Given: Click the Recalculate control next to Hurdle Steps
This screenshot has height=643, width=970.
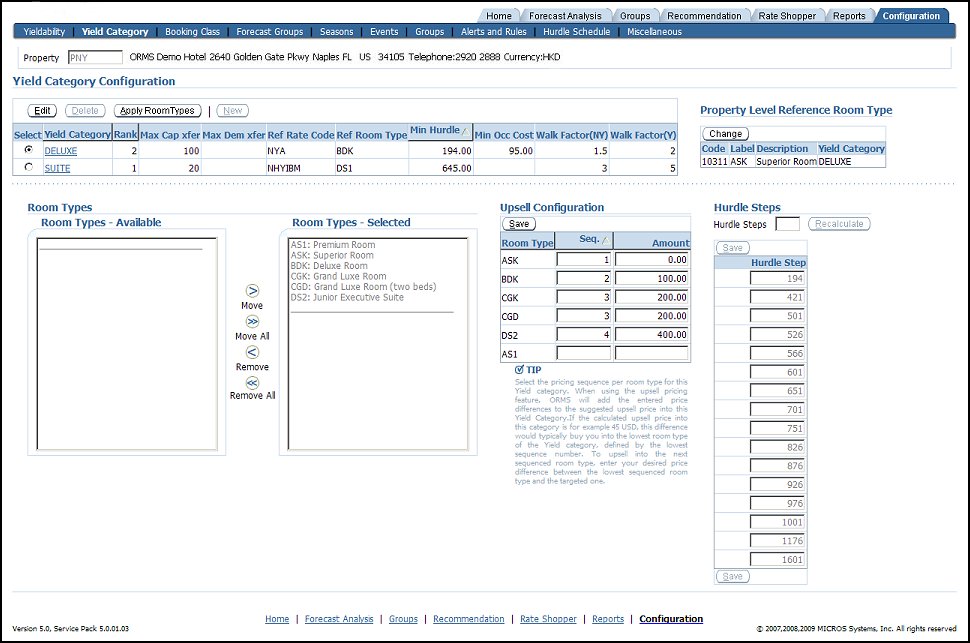Looking at the screenshot, I should click(x=838, y=224).
